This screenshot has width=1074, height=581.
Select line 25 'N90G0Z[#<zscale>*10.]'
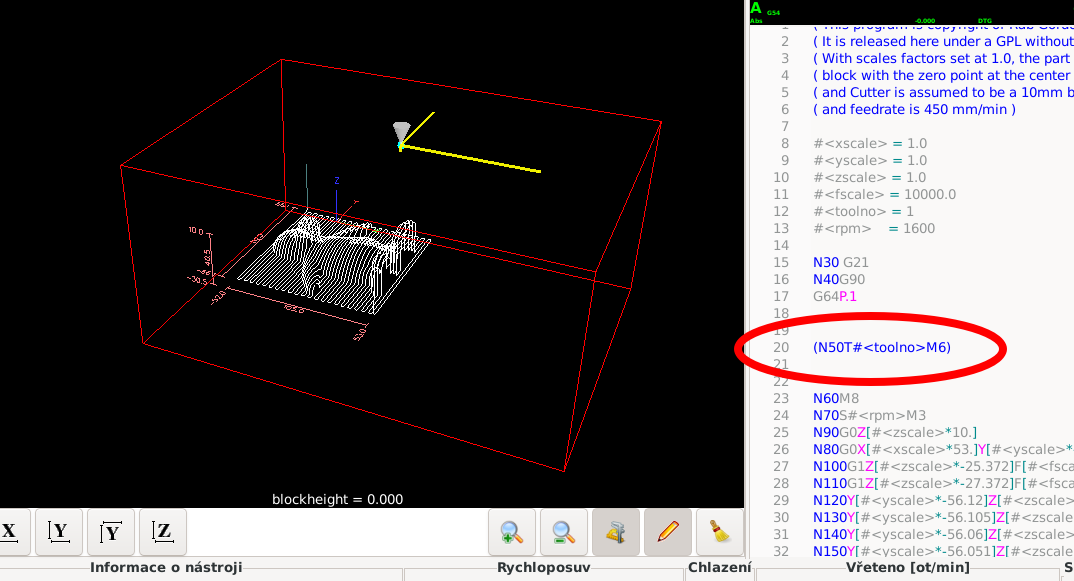point(895,433)
